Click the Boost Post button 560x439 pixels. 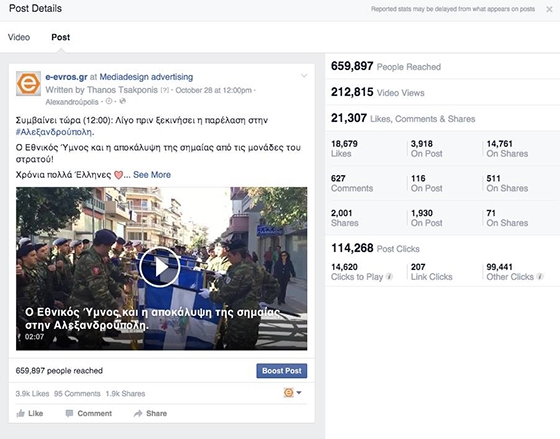(x=282, y=371)
